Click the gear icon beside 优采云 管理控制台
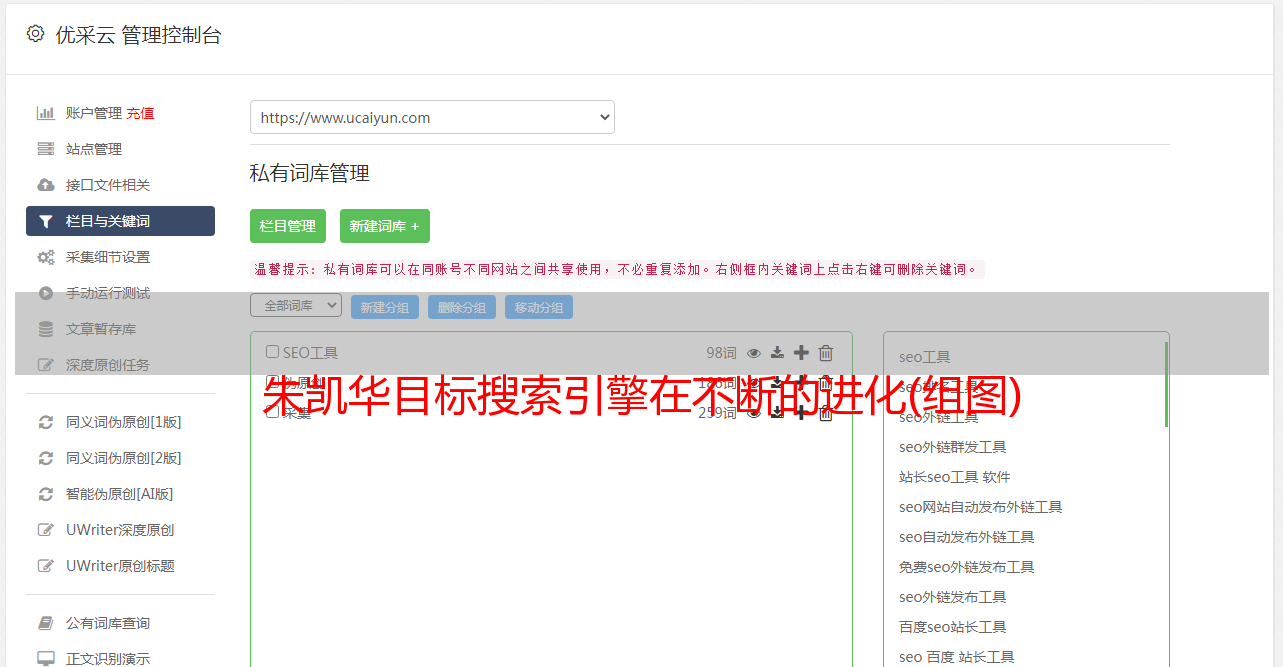The width and height of the screenshot is (1283, 667). click(35, 34)
